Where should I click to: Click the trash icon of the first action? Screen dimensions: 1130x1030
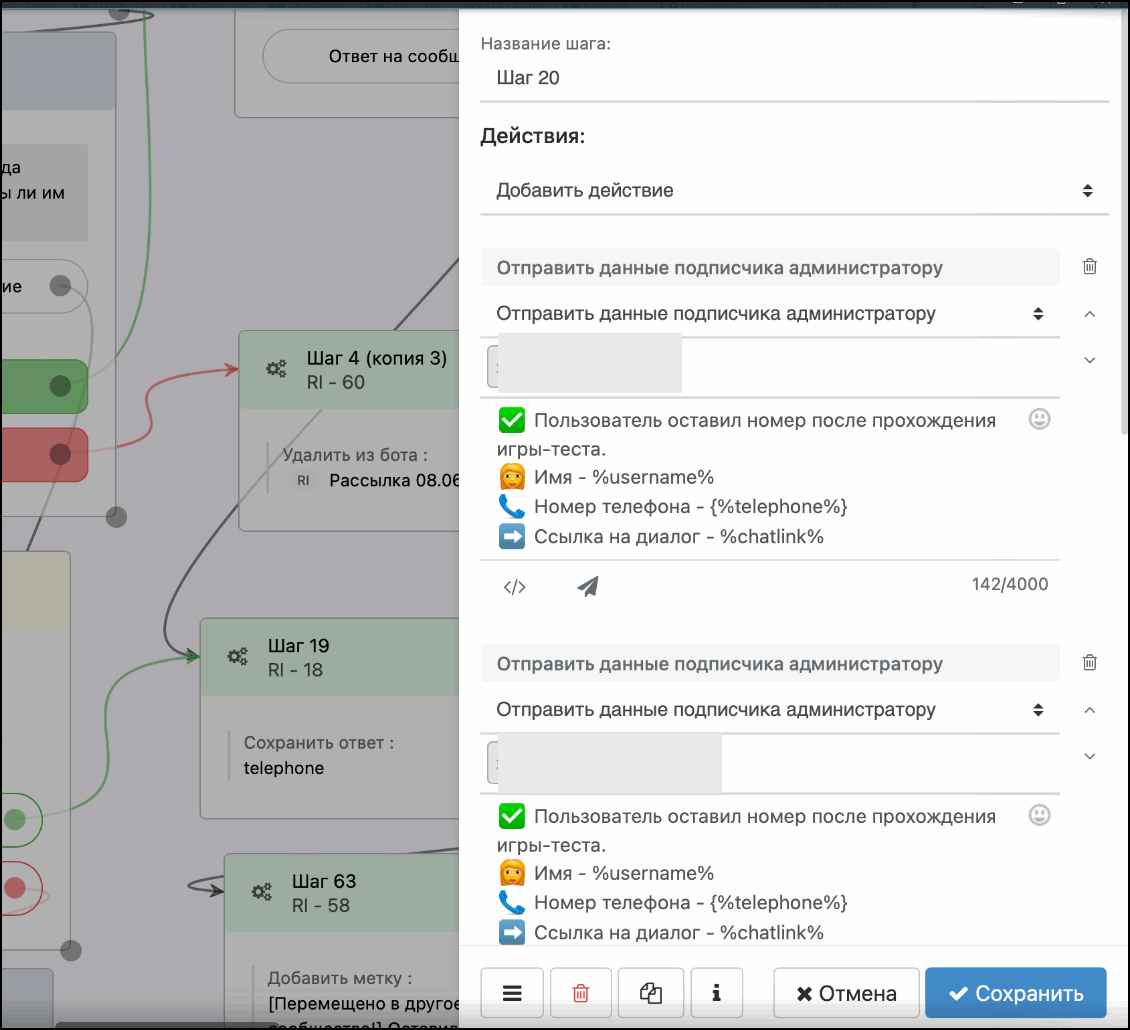point(1090,266)
